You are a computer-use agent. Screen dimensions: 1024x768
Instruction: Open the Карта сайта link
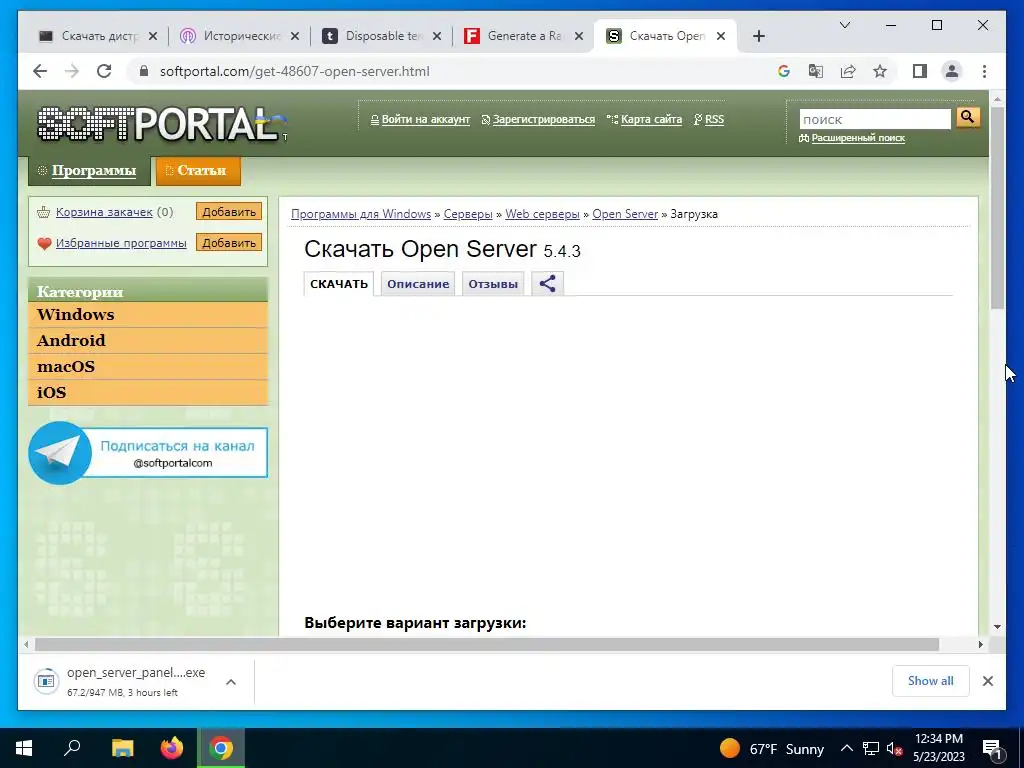click(651, 120)
